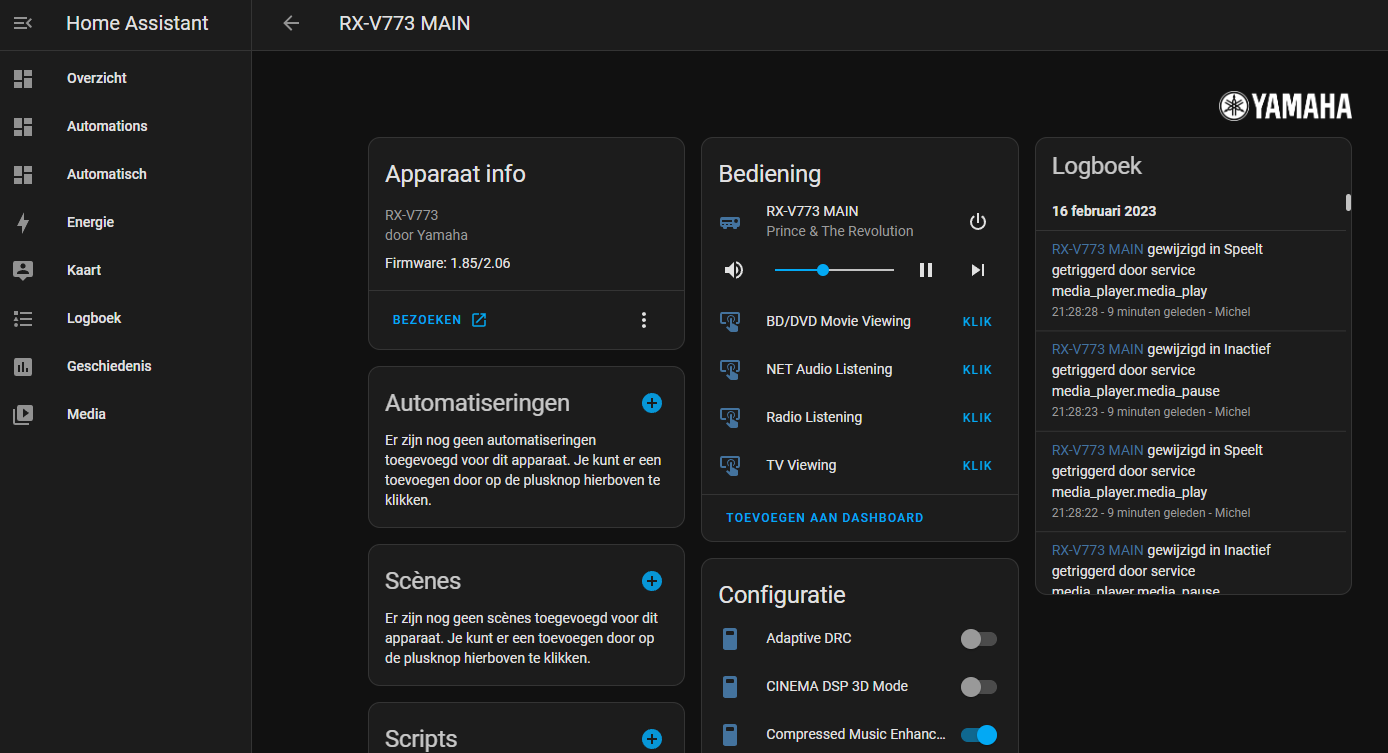This screenshot has height=753, width=1388.
Task: Open the Media sidebar icon
Action: pos(22,413)
